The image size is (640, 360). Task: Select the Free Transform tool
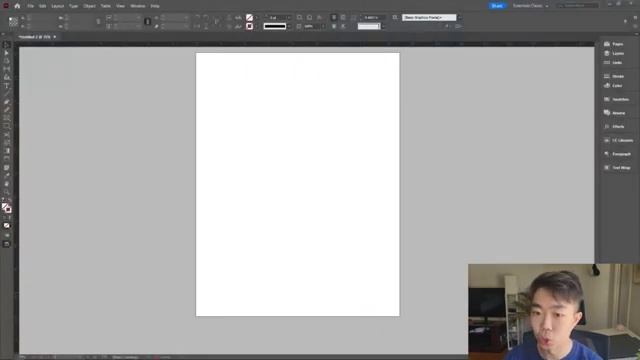click(7, 143)
